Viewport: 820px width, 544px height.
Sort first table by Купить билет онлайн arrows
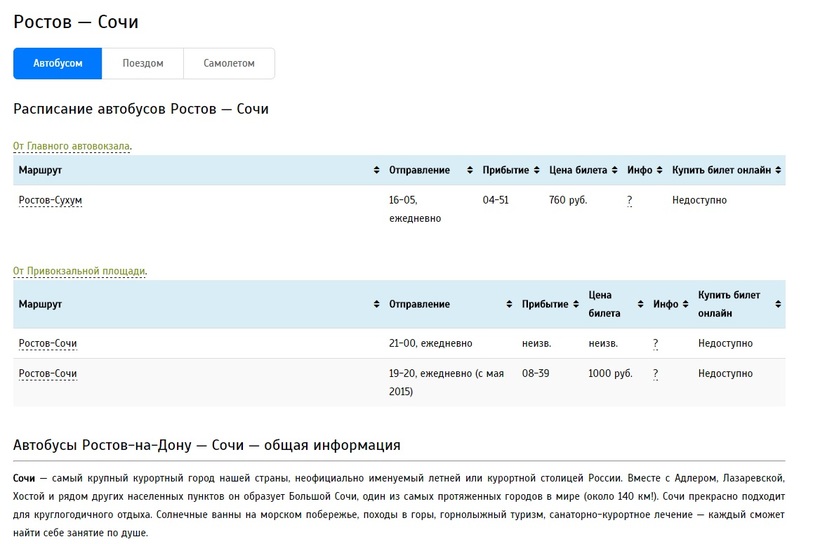click(x=778, y=170)
